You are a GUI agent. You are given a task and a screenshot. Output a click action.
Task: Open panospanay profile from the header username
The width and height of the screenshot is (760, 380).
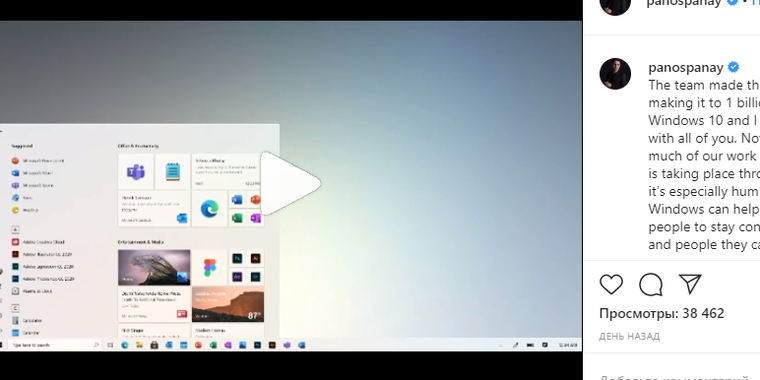point(686,3)
